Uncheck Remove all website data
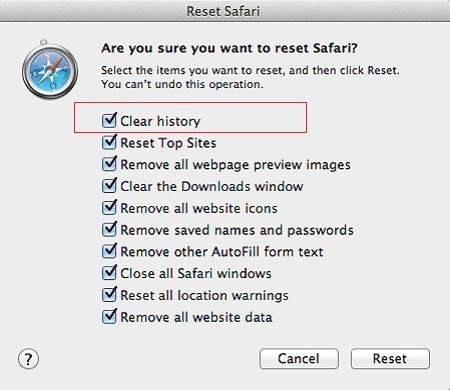Viewport: 450px width, 390px height. tap(109, 316)
